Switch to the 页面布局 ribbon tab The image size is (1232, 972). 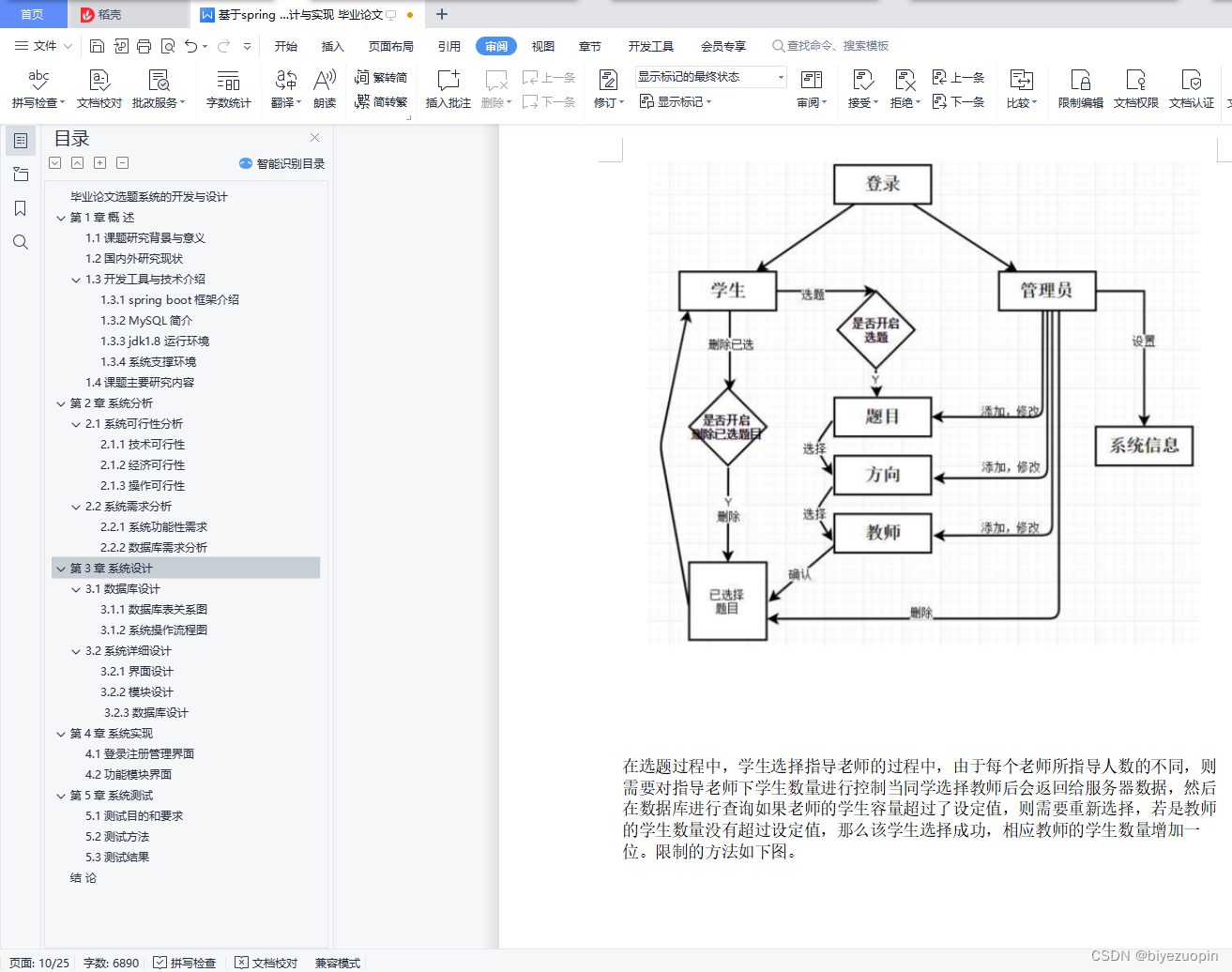coord(391,46)
